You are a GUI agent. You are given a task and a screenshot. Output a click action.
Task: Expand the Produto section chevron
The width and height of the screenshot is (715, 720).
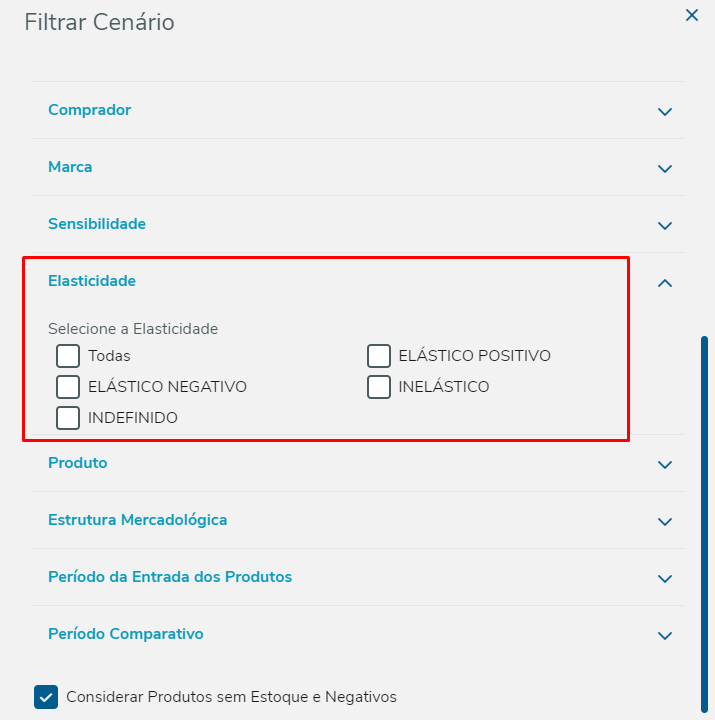(665, 464)
